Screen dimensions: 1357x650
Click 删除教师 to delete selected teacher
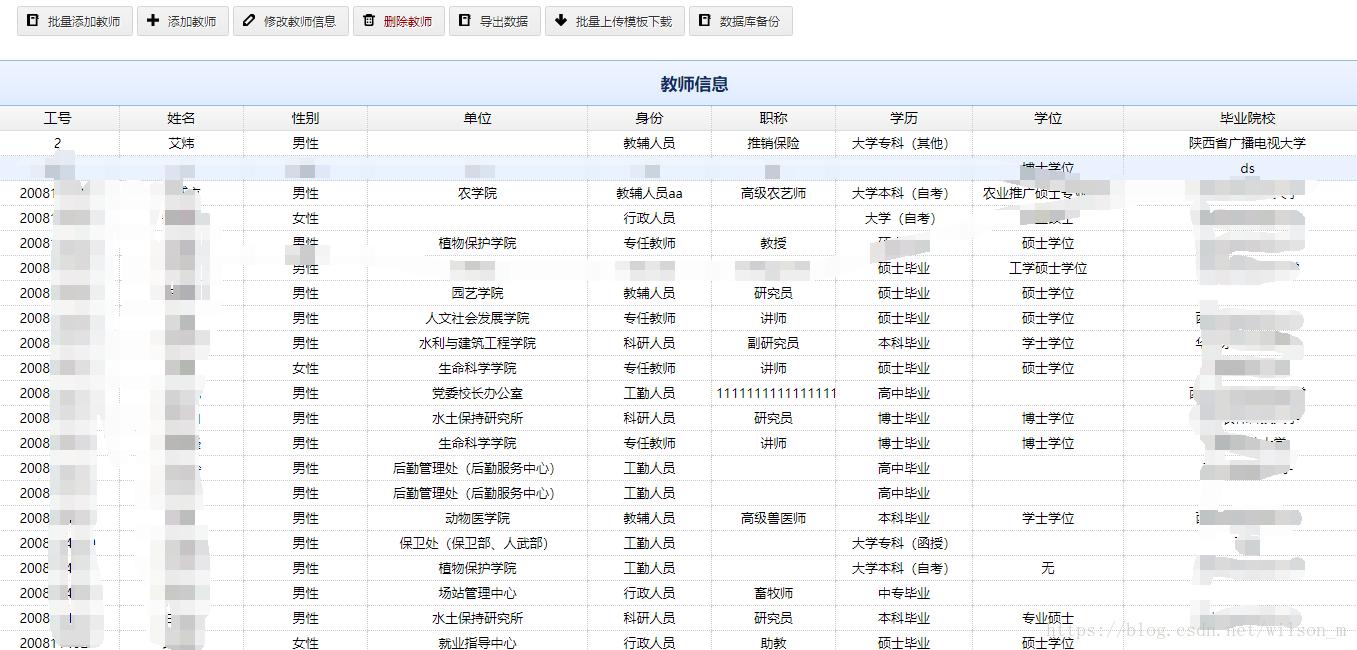(x=398, y=21)
